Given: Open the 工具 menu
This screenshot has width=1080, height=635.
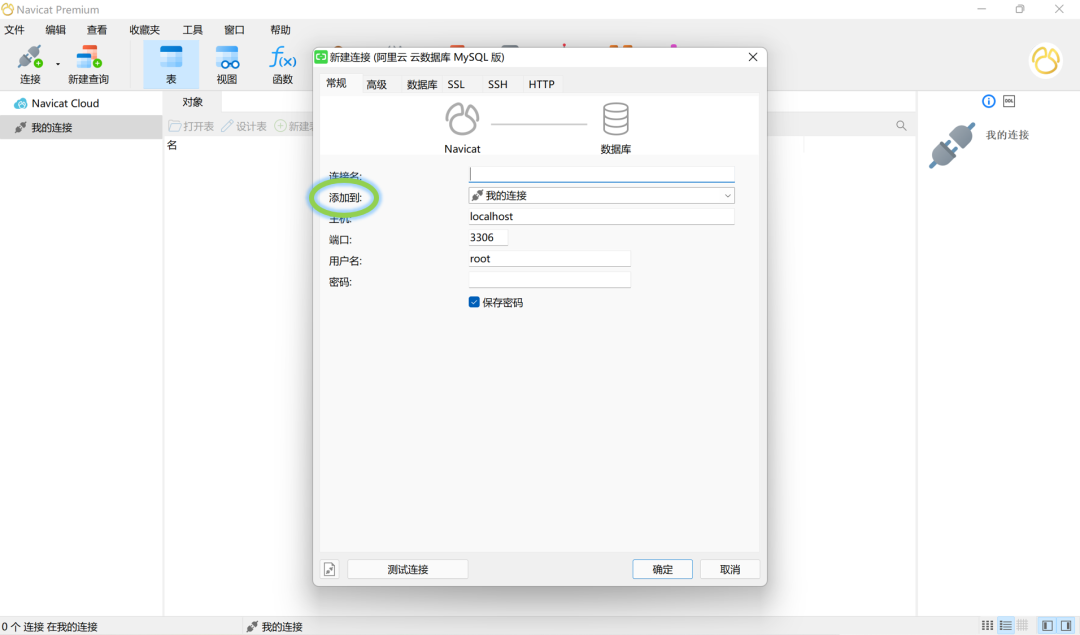Looking at the screenshot, I should pos(192,30).
